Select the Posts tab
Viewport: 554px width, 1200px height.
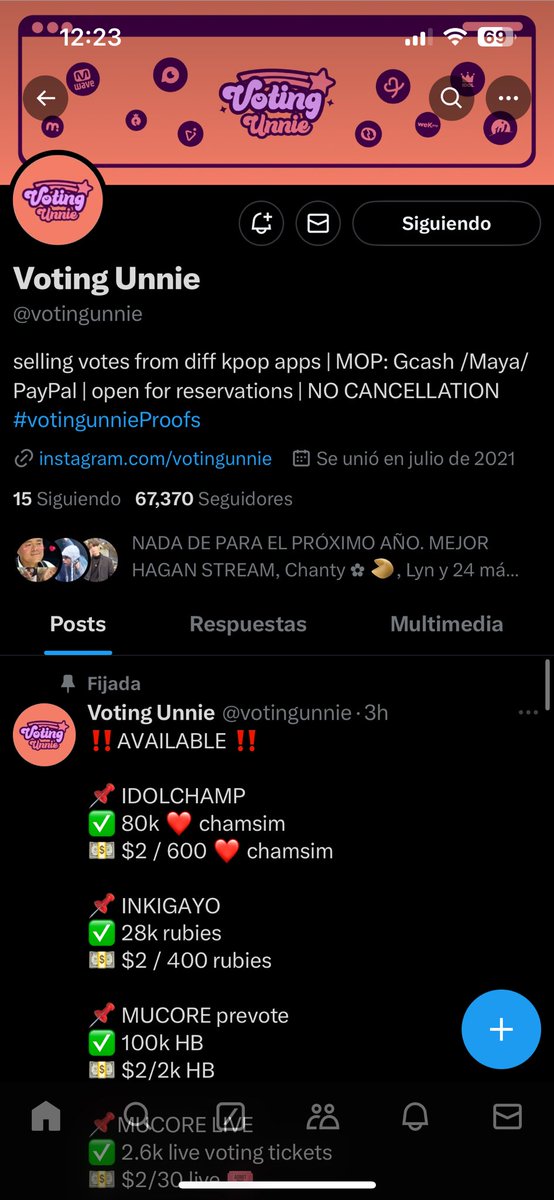[78, 624]
